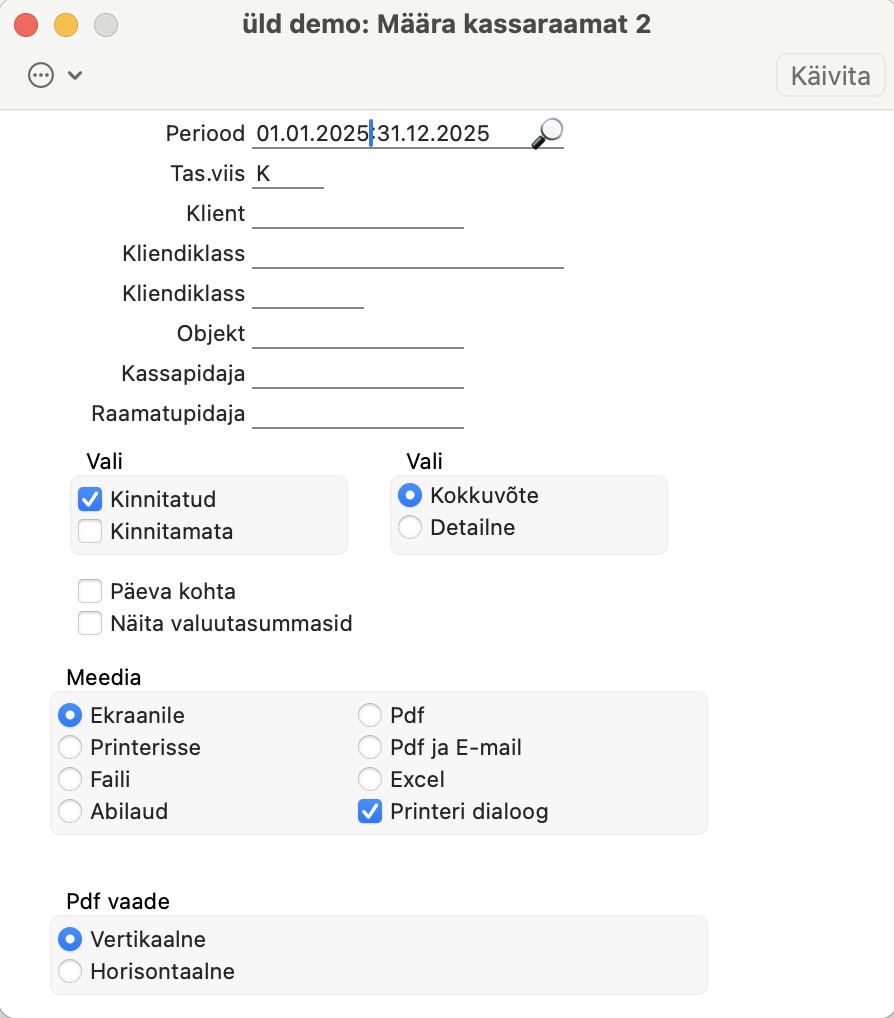This screenshot has width=894, height=1018.
Task: Focus the Kassapidaja text field
Action: click(358, 374)
